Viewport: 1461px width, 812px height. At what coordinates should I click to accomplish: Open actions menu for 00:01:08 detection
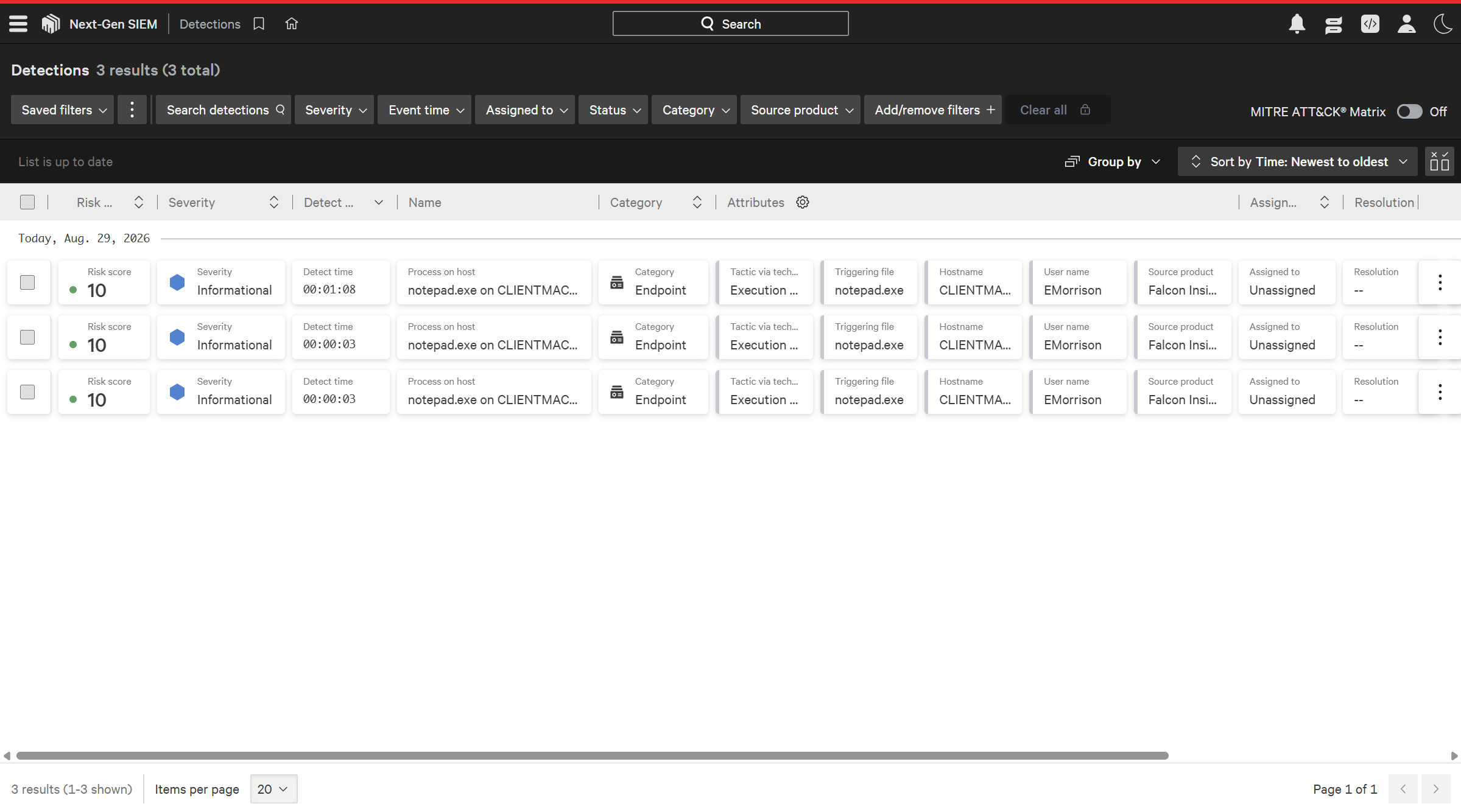pyautogui.click(x=1440, y=282)
